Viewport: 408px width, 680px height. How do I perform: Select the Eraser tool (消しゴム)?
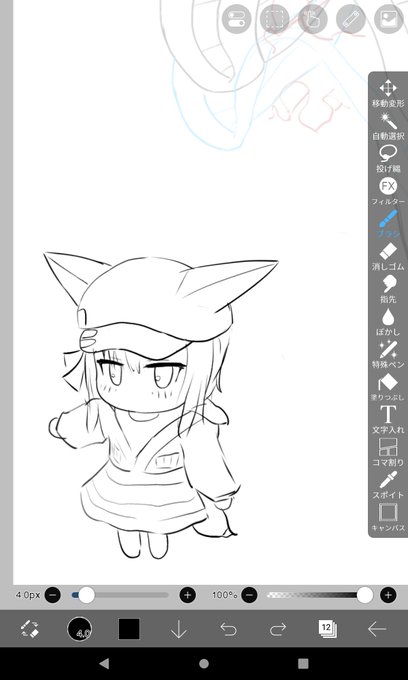coord(388,257)
